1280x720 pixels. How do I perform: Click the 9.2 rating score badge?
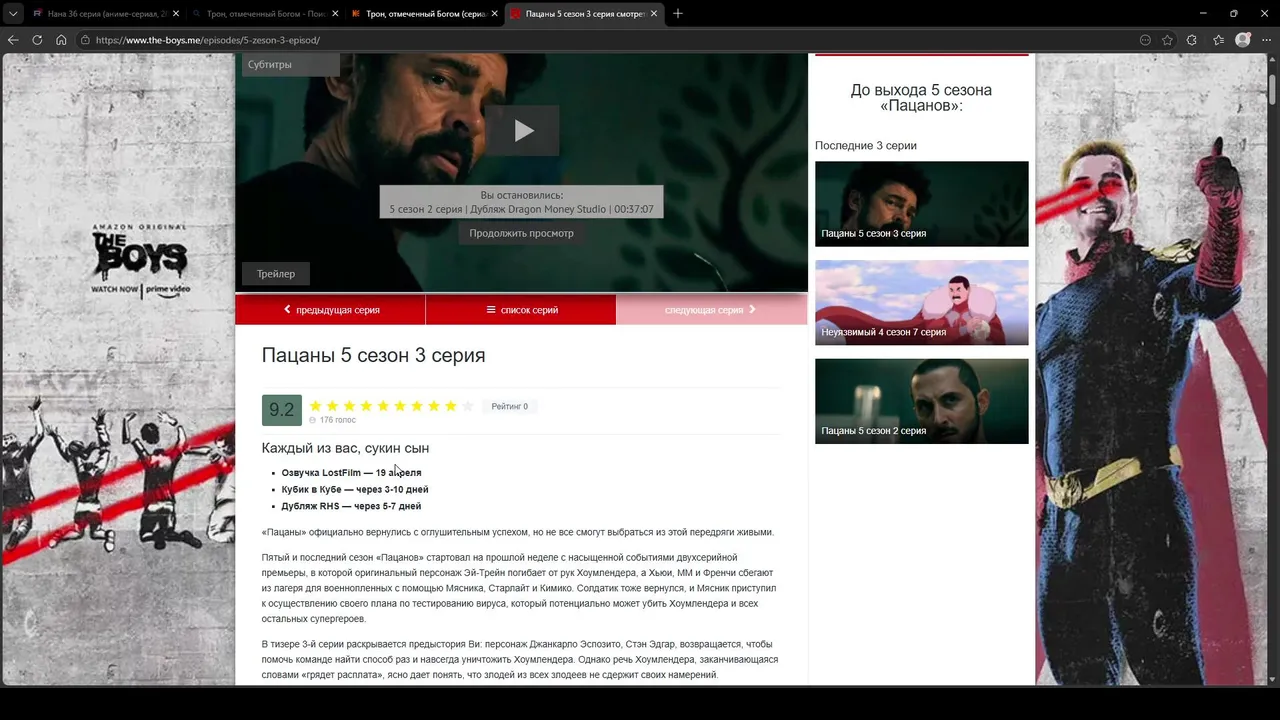coord(282,410)
